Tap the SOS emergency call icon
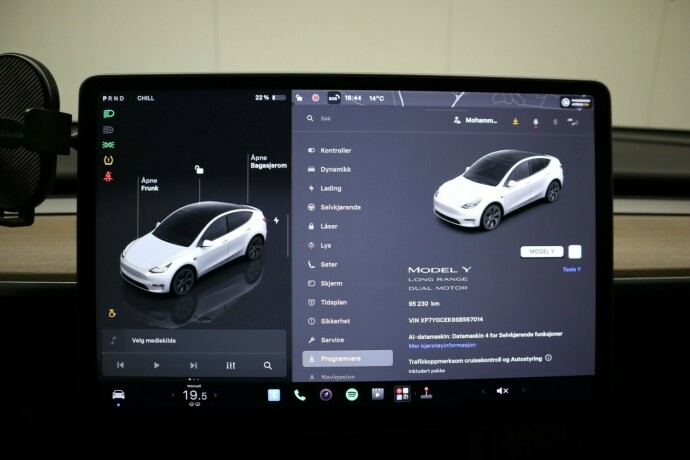 [334, 98]
